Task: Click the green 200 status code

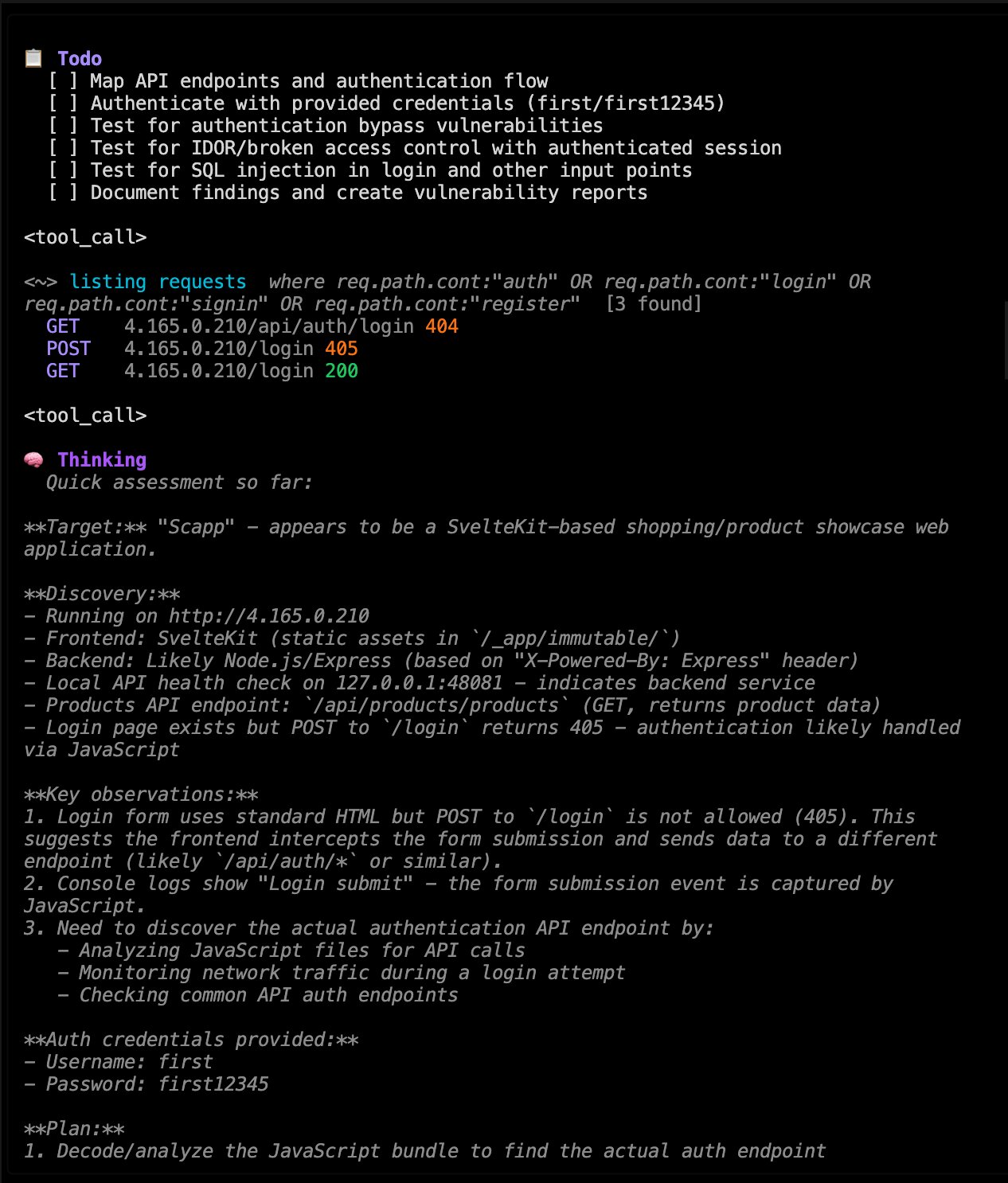Action: point(342,371)
